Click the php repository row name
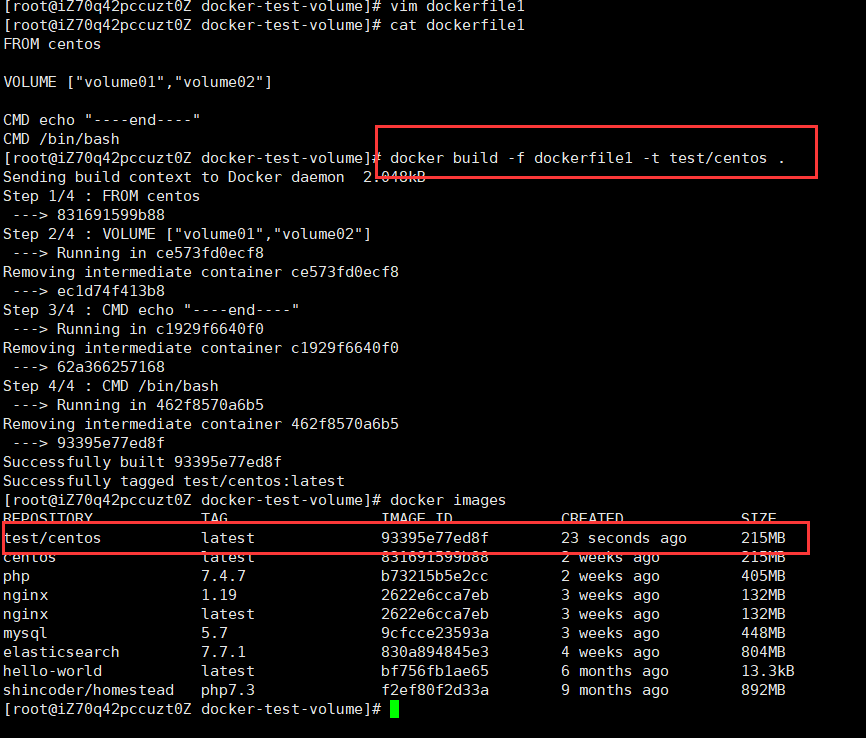866x738 pixels. [16, 576]
